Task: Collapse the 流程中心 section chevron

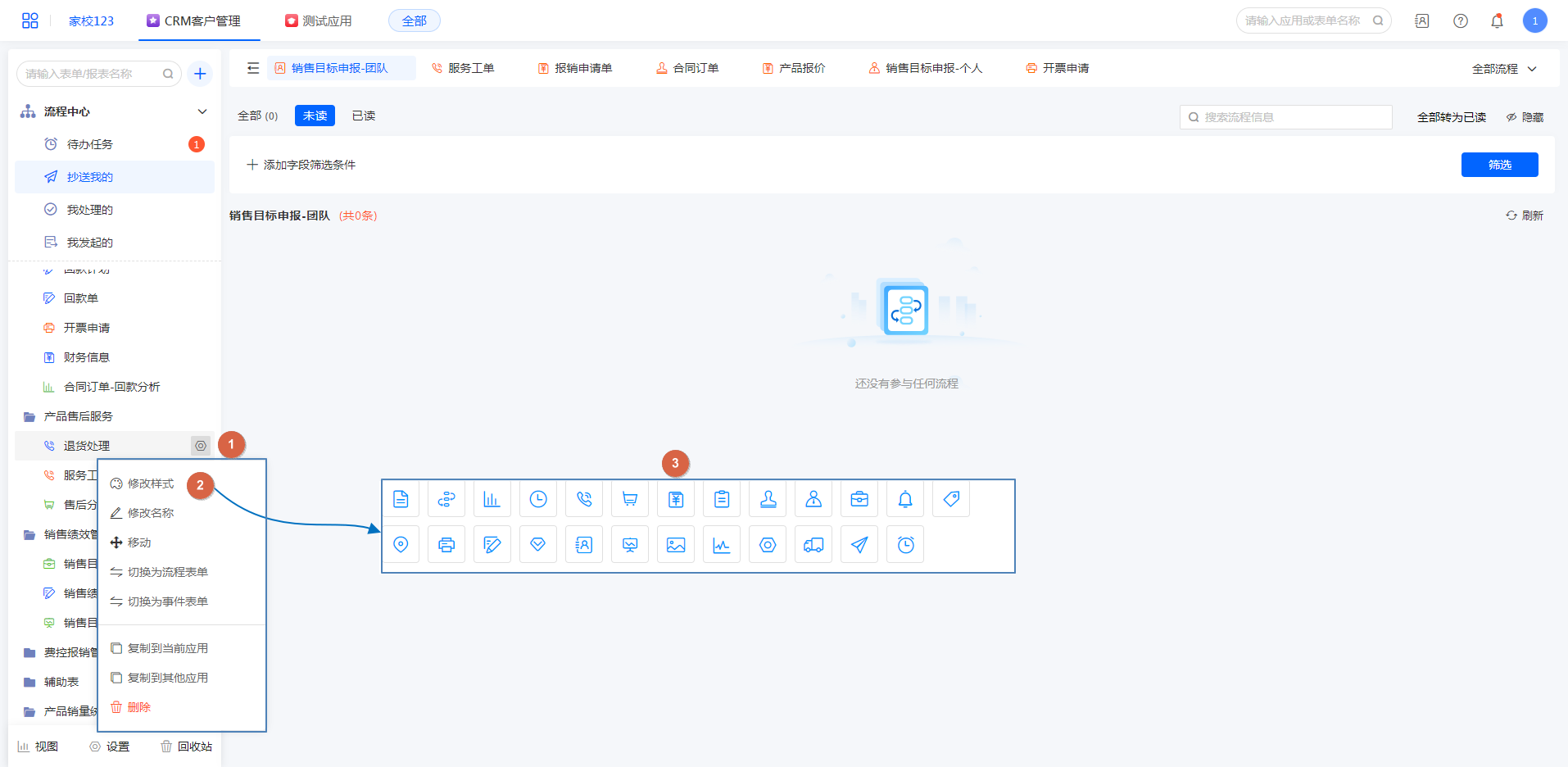Action: point(202,111)
